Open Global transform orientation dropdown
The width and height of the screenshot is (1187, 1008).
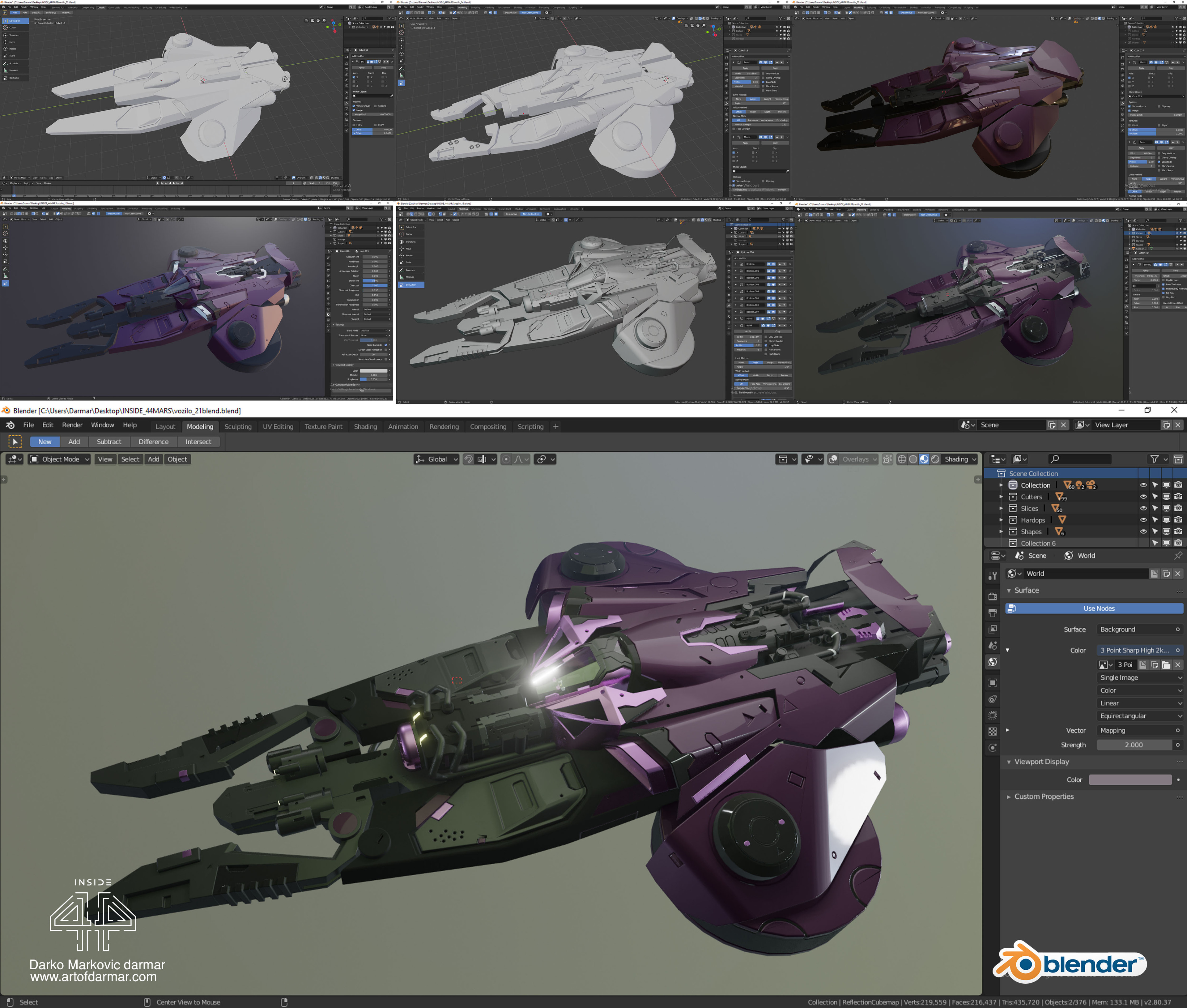pos(436,459)
